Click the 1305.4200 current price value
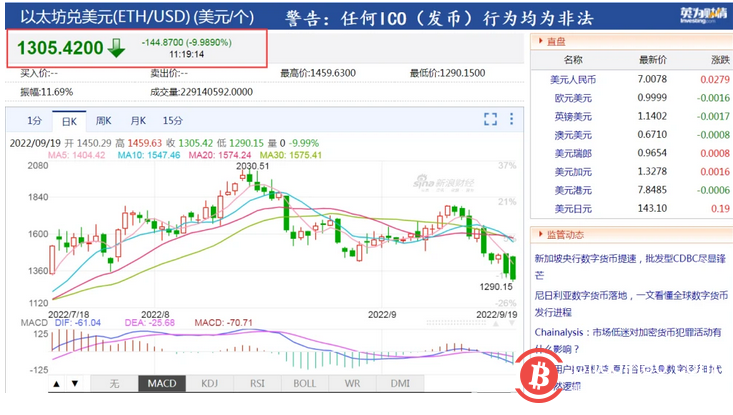 (x=60, y=48)
